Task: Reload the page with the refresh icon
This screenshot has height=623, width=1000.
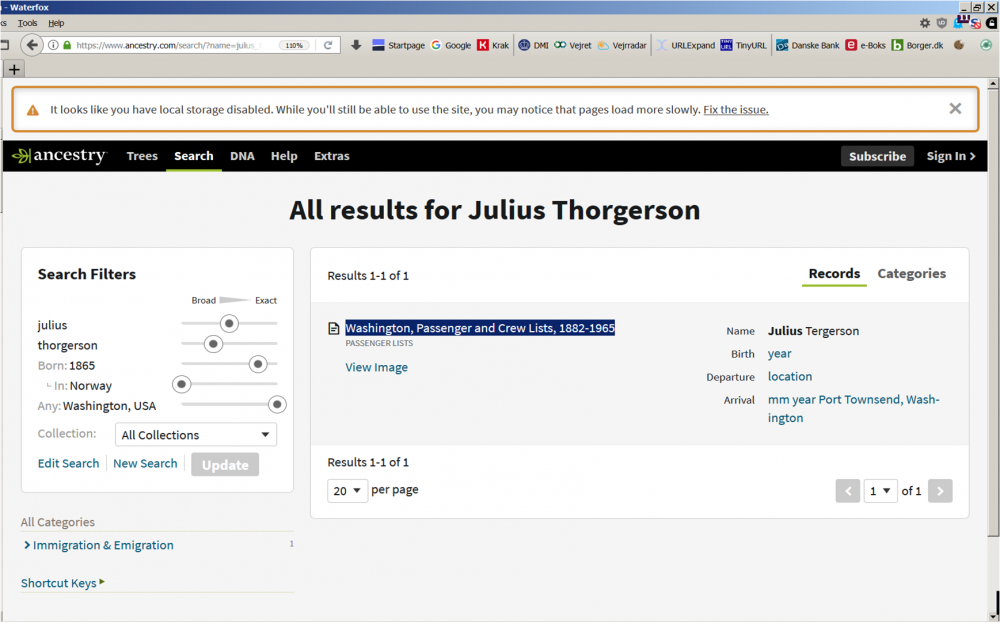Action: [327, 45]
